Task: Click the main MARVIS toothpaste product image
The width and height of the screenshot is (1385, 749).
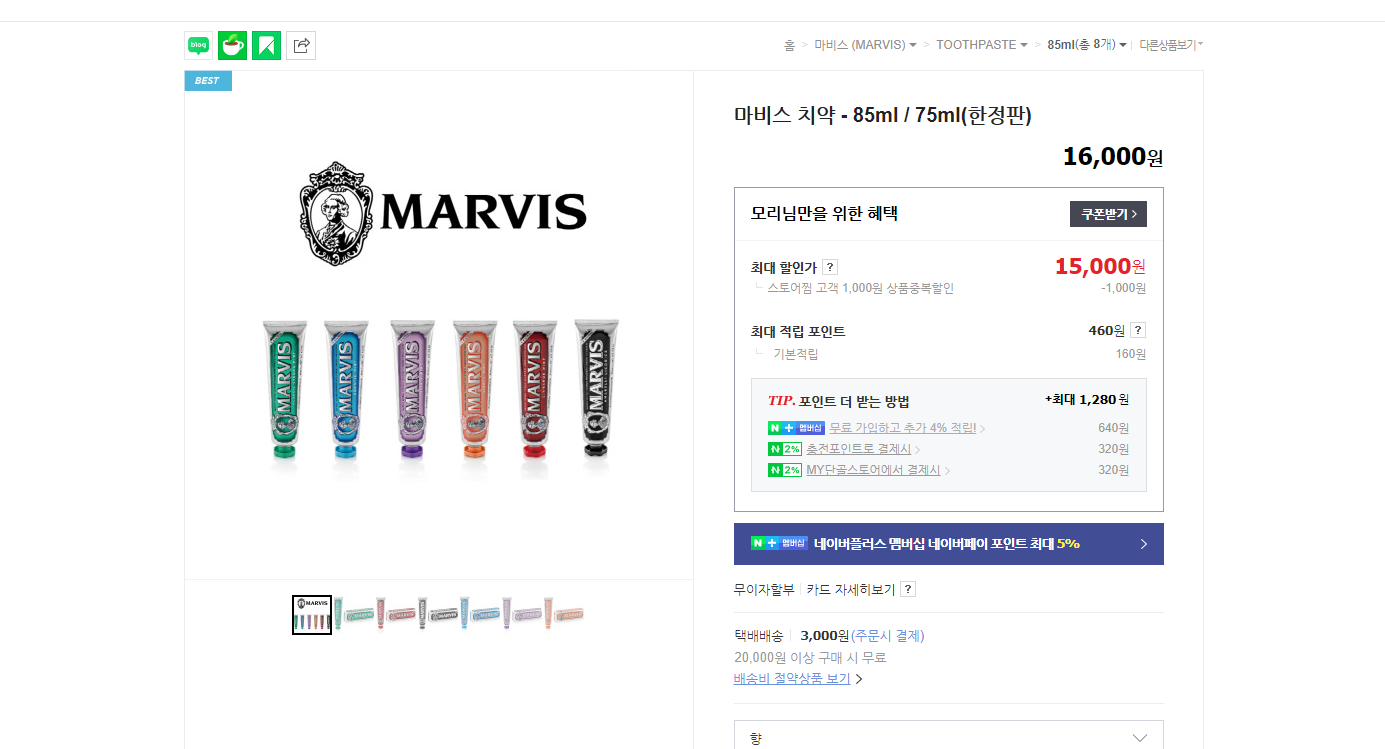Action: click(439, 325)
